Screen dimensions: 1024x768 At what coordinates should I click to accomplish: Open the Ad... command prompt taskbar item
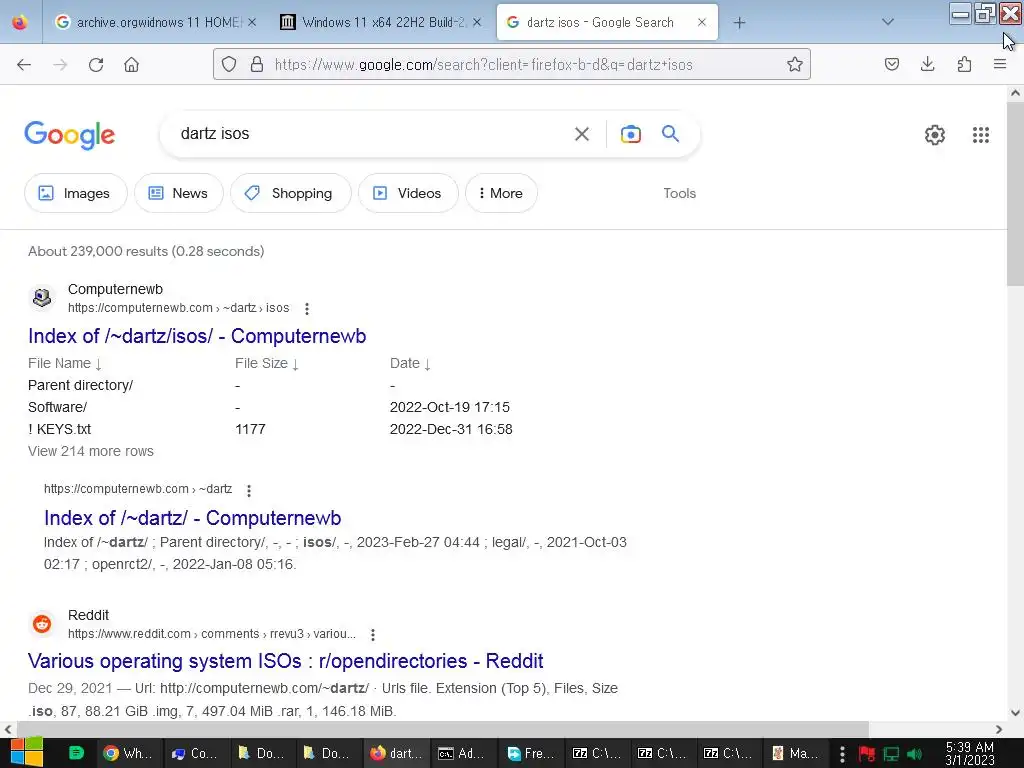click(461, 753)
